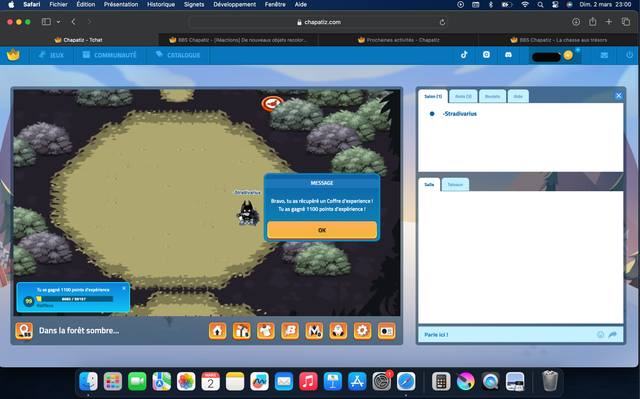The width and height of the screenshot is (640, 399).
Task: Open System Settings in the Dock
Action: [382, 381]
